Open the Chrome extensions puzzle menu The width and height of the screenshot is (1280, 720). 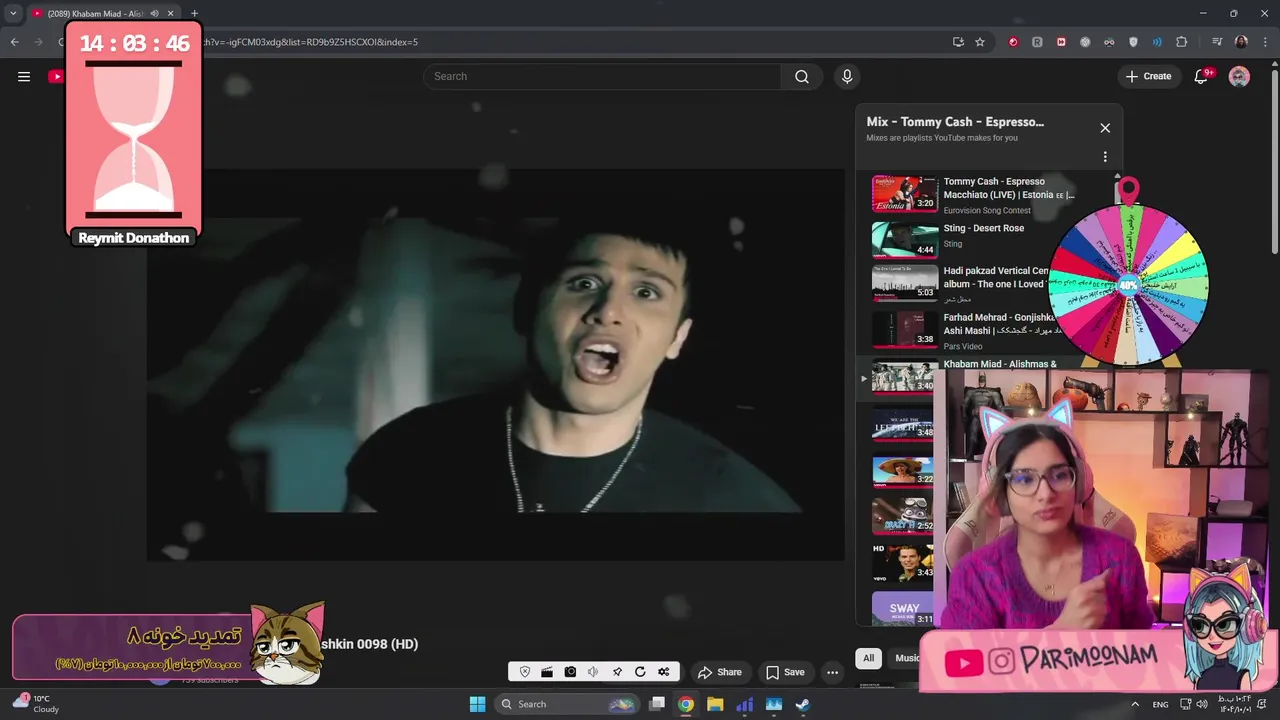tap(1182, 42)
